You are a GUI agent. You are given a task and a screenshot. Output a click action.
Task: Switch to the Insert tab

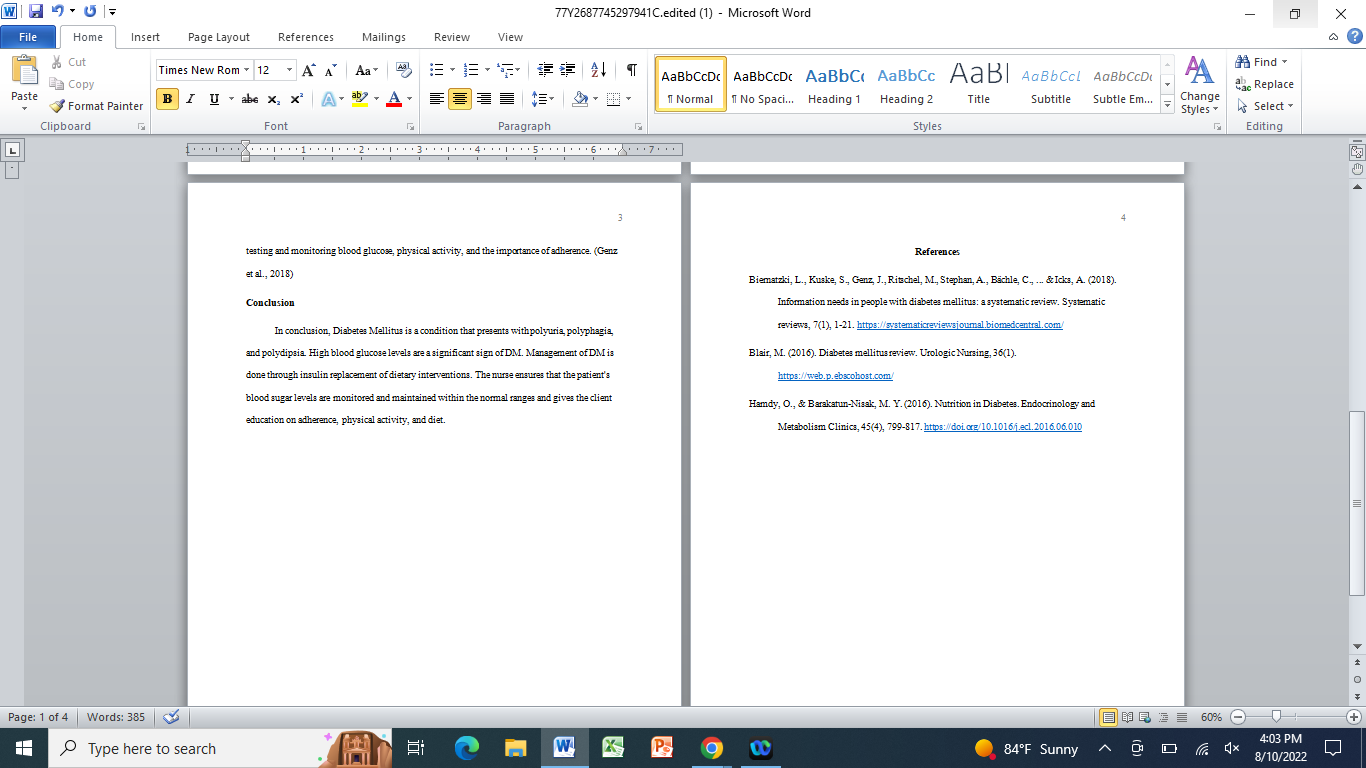pyautogui.click(x=145, y=37)
